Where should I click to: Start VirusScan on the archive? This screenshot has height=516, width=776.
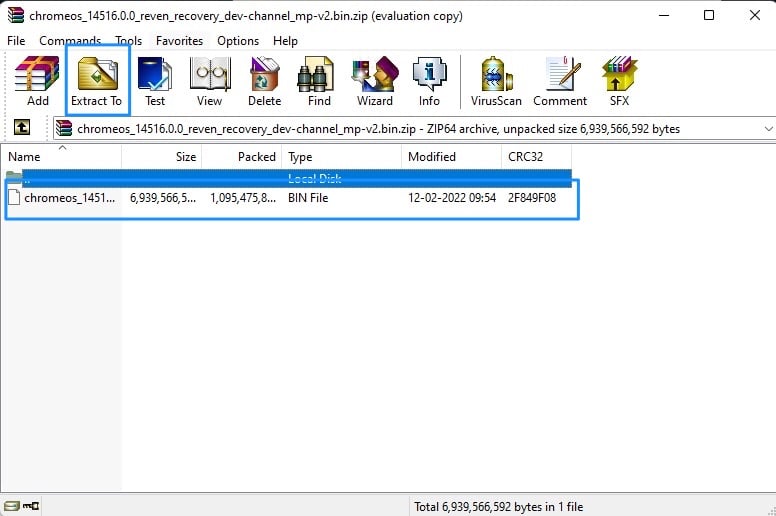tap(496, 82)
